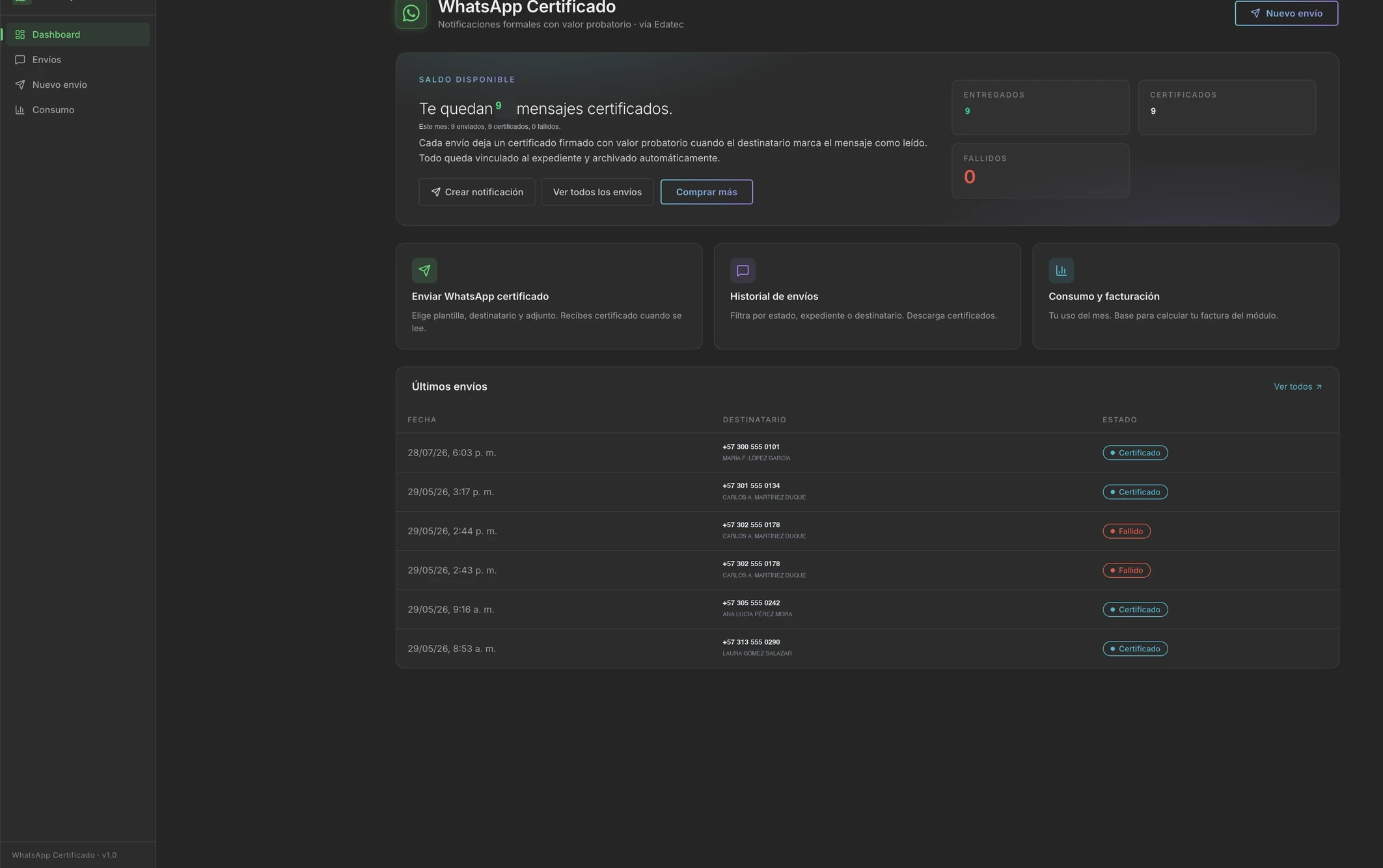Viewport: 1383px width, 868px height.
Task: Click the DESTINATARIO column header
Action: [754, 420]
